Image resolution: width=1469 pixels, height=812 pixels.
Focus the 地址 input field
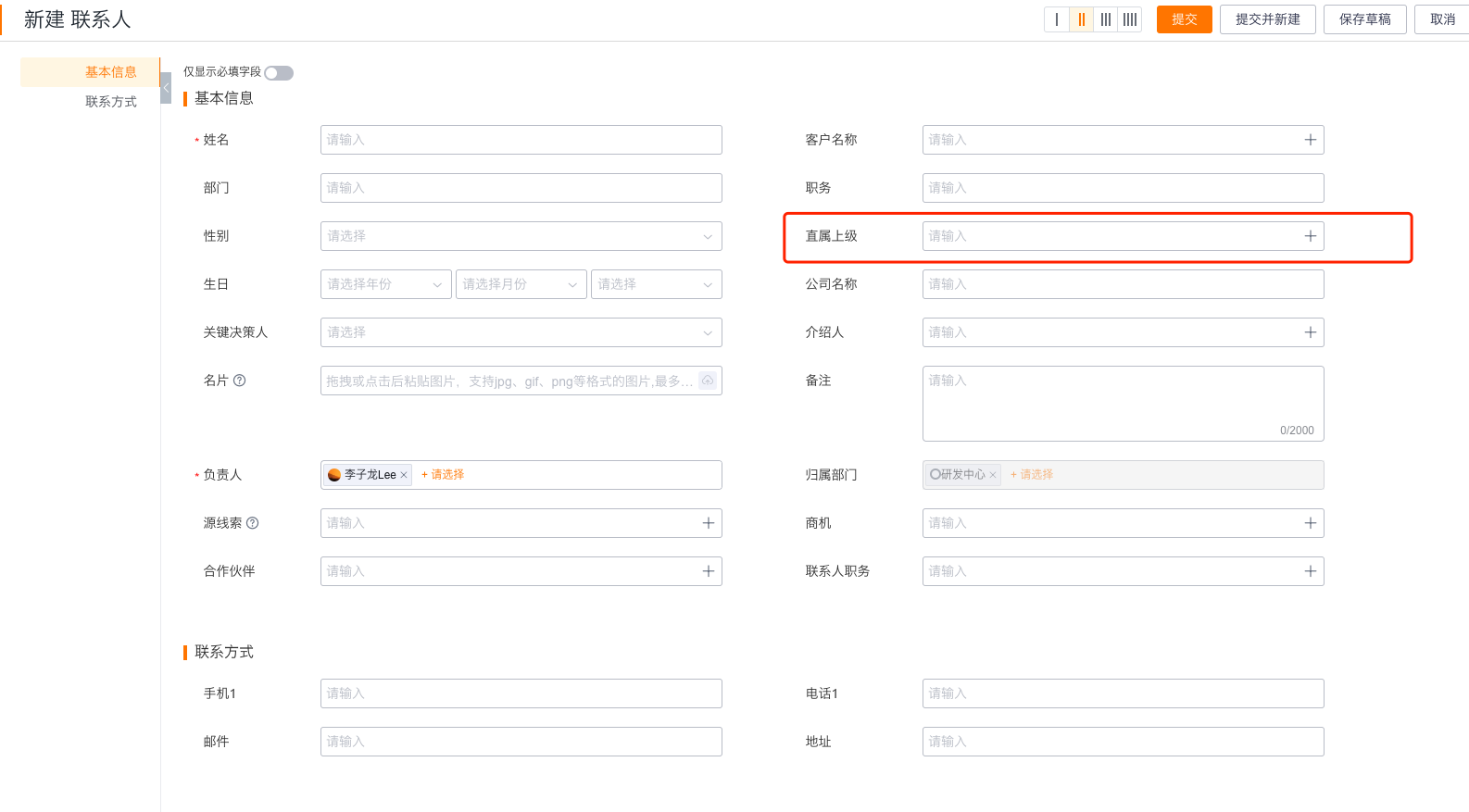coord(1124,742)
